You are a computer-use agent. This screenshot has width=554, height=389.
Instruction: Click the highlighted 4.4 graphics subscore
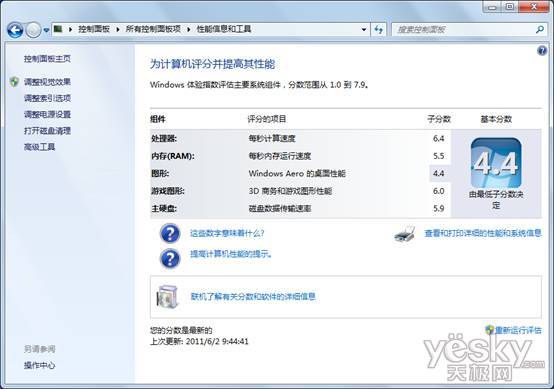[x=438, y=173]
